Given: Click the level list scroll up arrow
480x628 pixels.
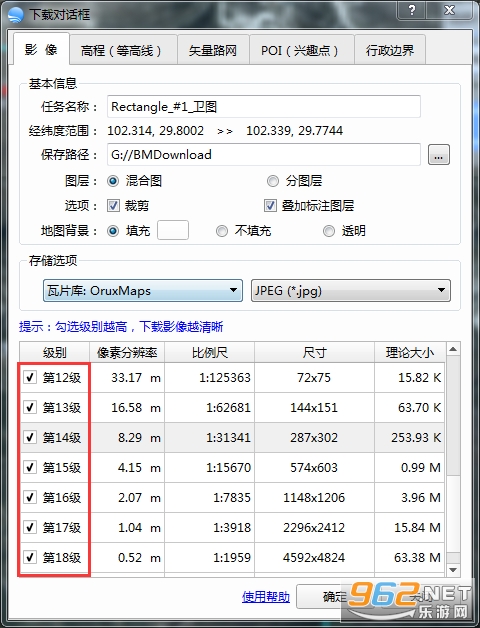Looking at the screenshot, I should click(x=453, y=350).
